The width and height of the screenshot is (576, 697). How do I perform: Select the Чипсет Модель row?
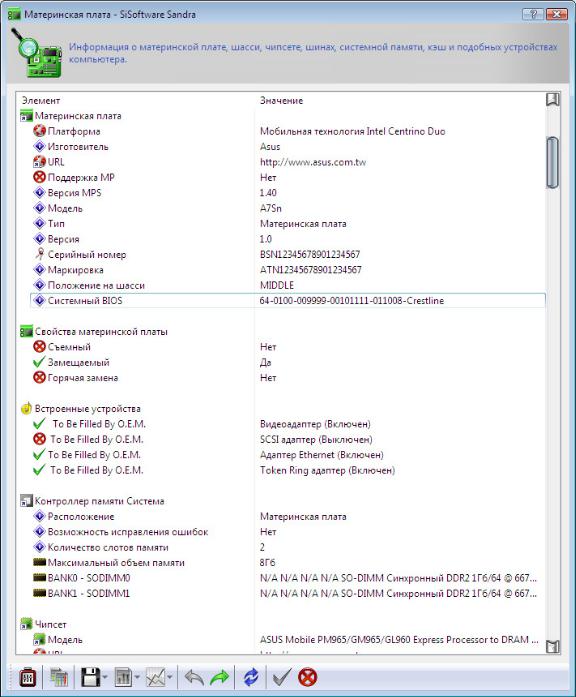287,640
